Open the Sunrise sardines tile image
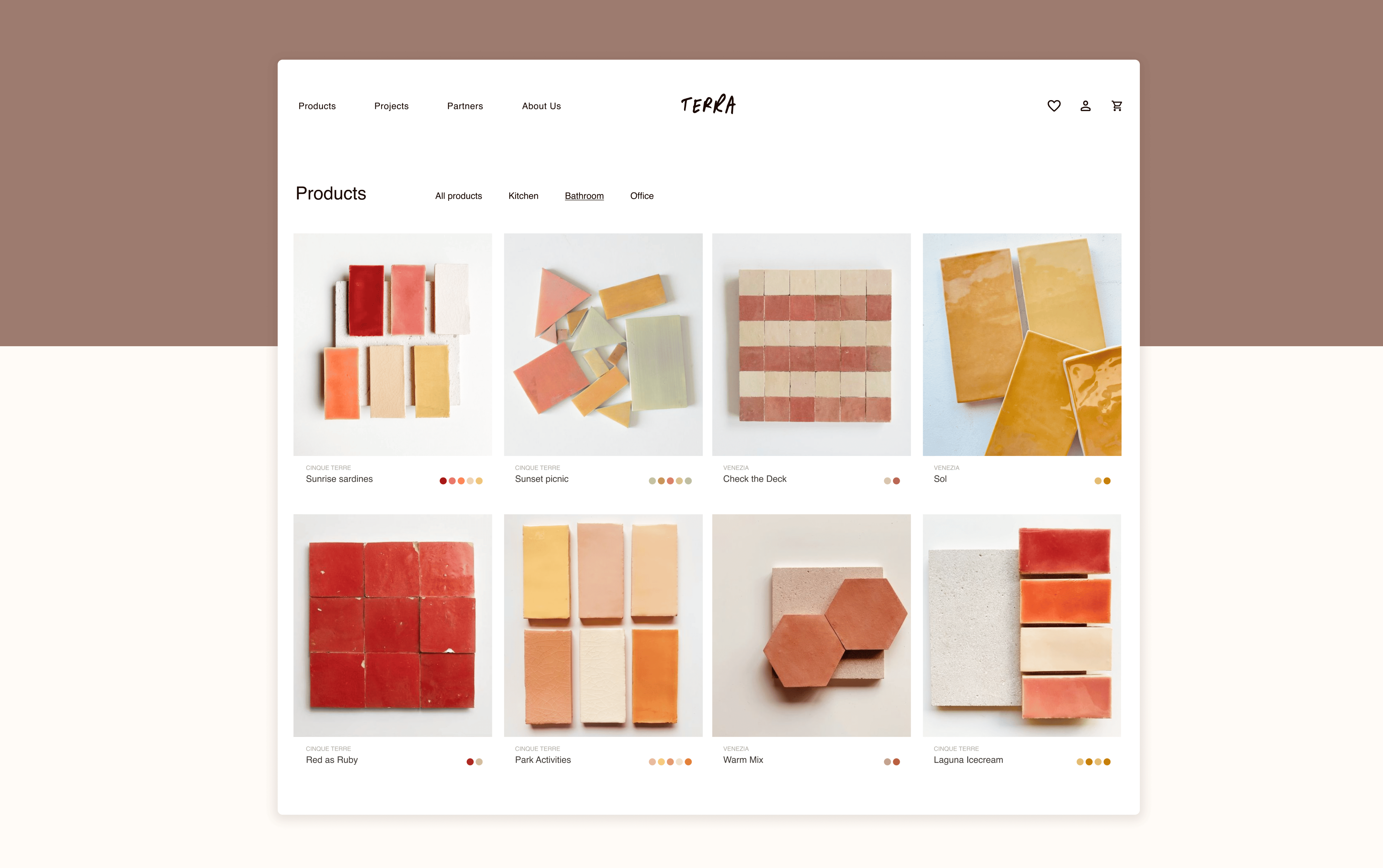Viewport: 1383px width, 868px height. pos(393,344)
